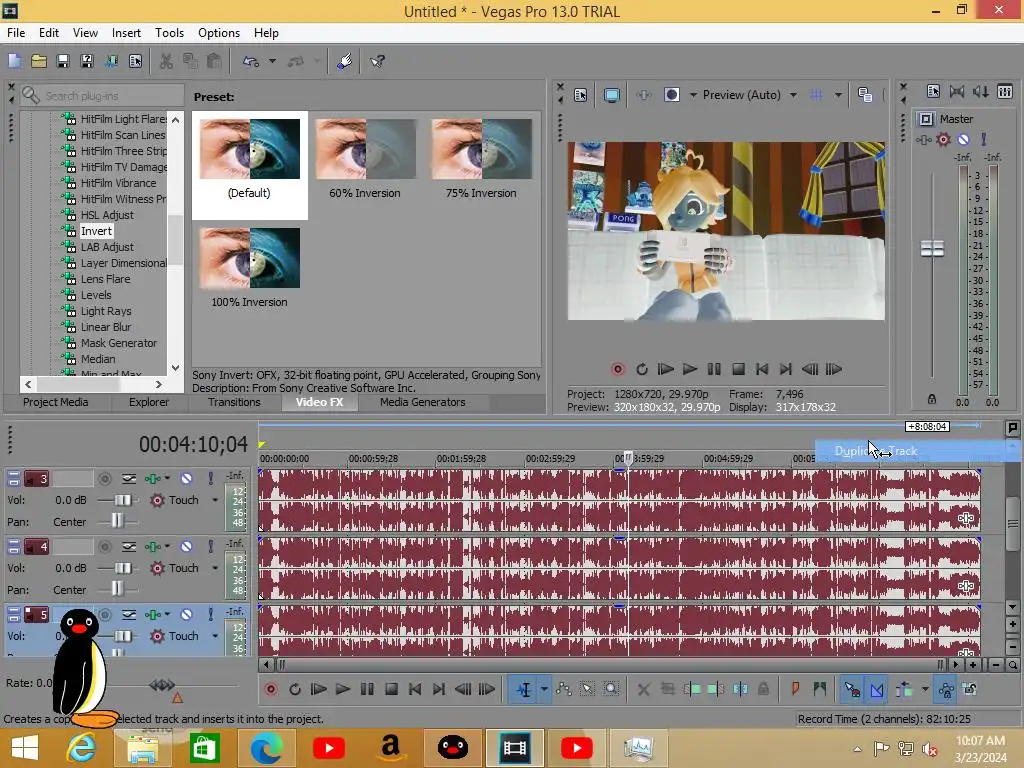This screenshot has width=1024, height=768.
Task: Open Project Properties from main toolbar
Action: point(135,61)
